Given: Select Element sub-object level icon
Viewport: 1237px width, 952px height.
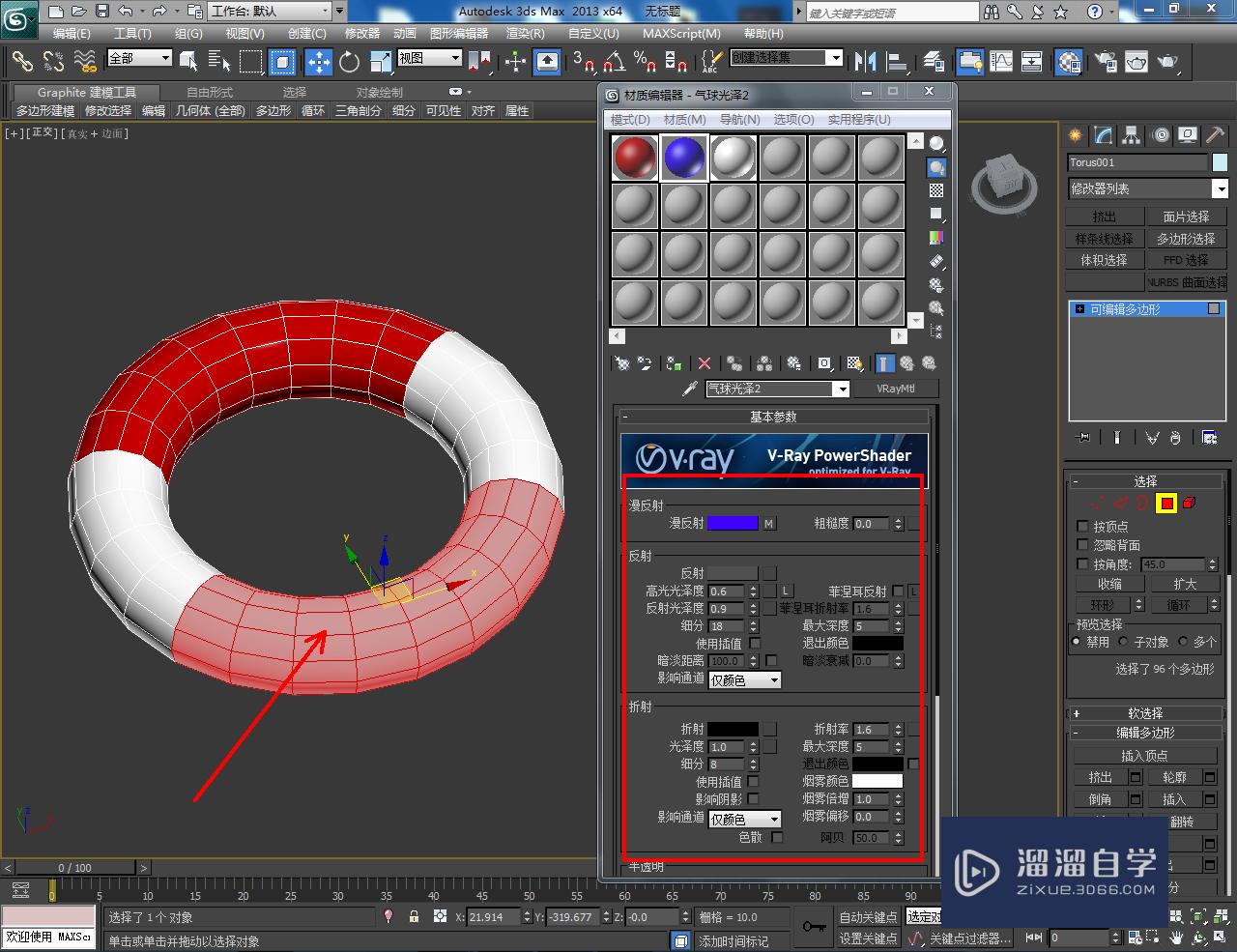Looking at the screenshot, I should tap(1190, 503).
